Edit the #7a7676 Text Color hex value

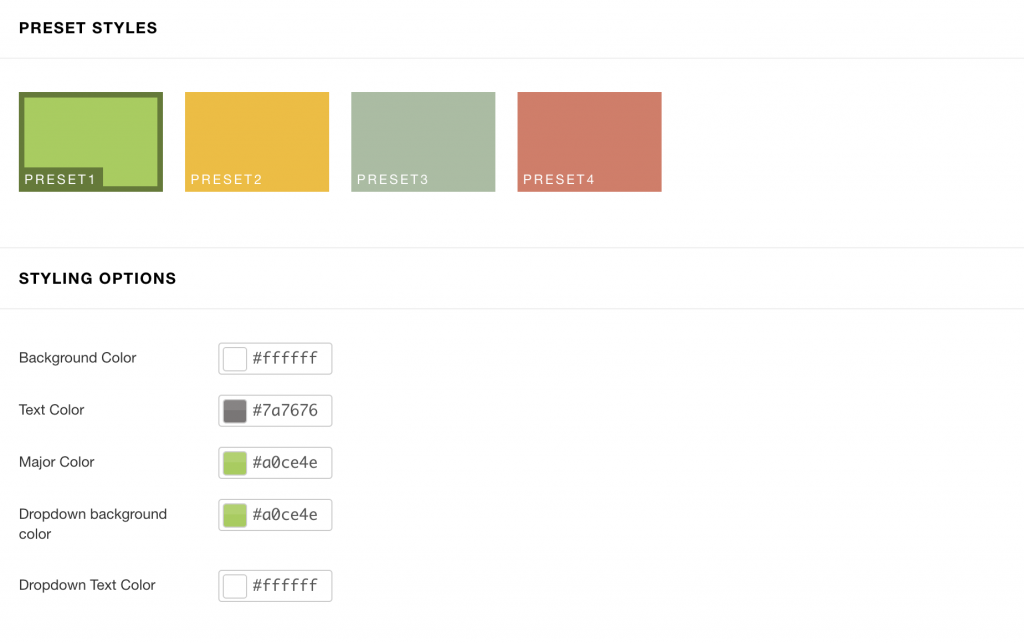[290, 410]
